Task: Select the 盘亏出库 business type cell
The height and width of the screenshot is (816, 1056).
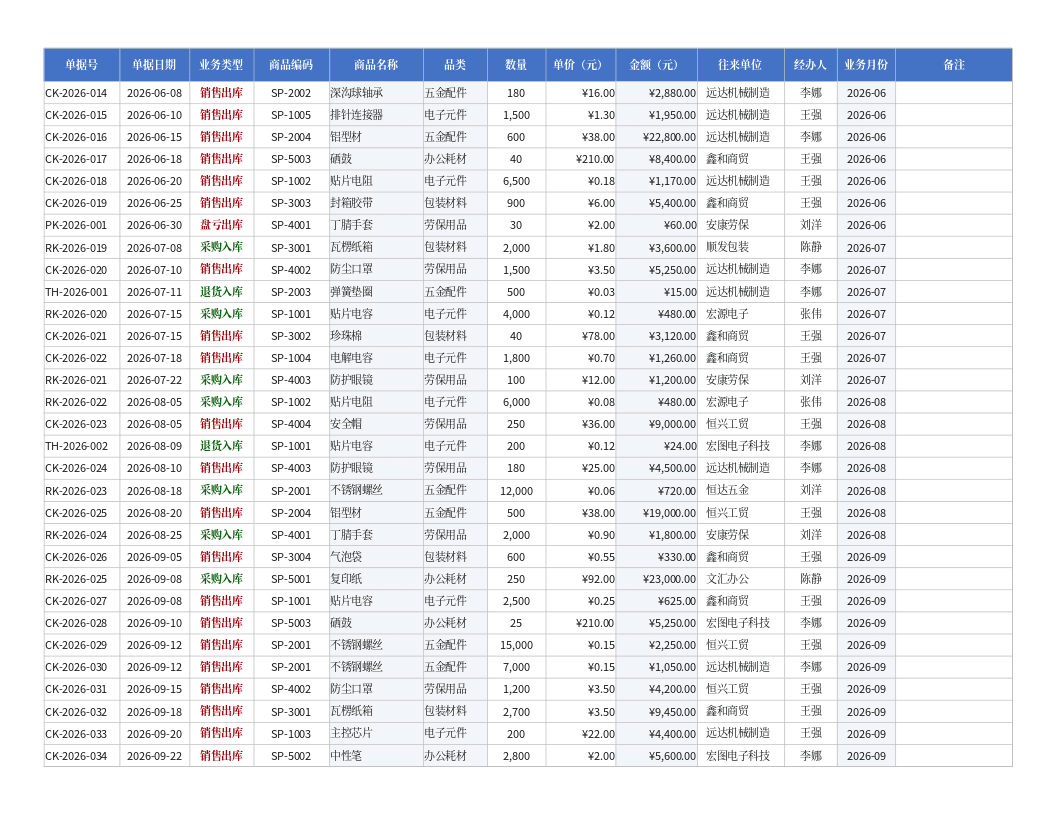Action: 222,225
